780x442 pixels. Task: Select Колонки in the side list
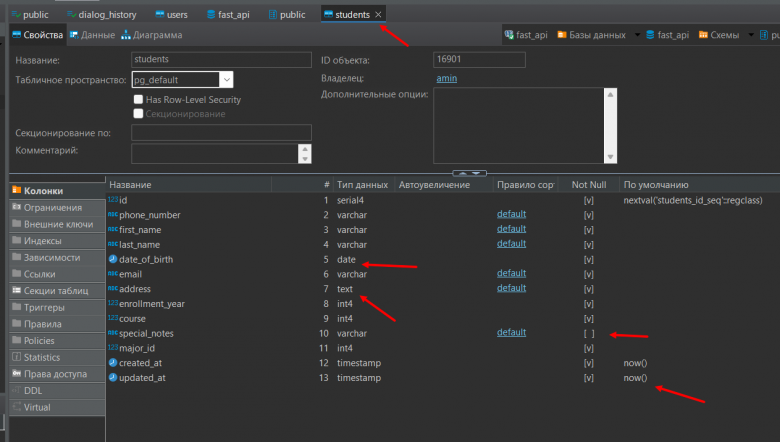coord(57,191)
